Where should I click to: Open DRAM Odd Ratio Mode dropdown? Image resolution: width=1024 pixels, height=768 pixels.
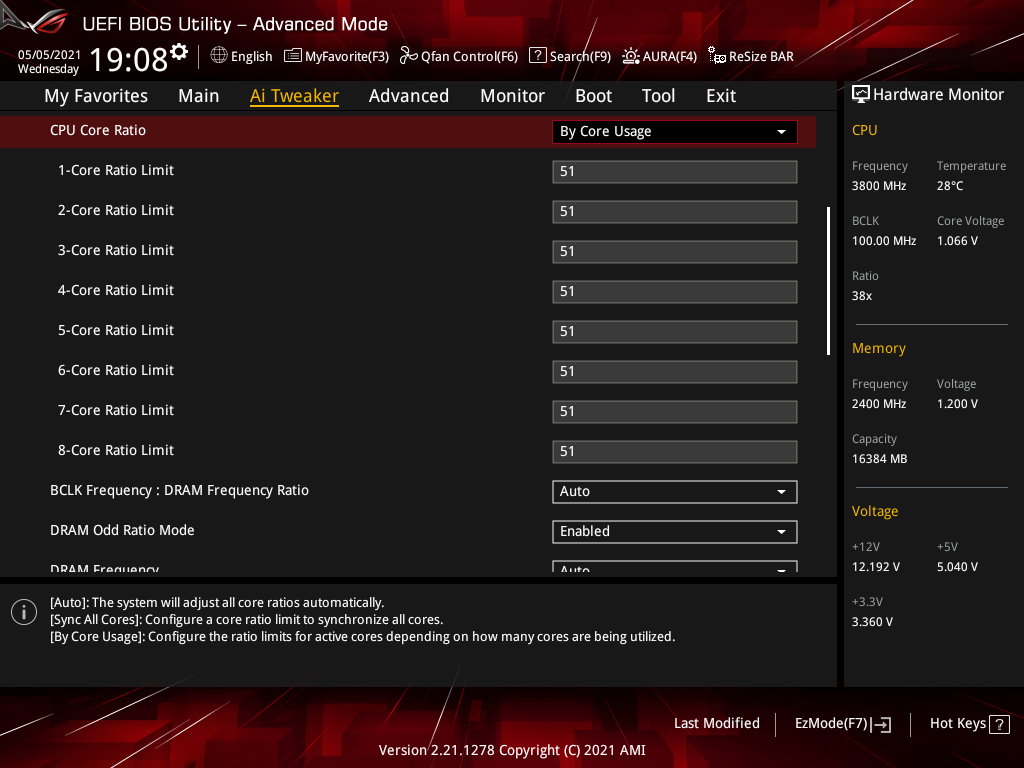(x=675, y=532)
